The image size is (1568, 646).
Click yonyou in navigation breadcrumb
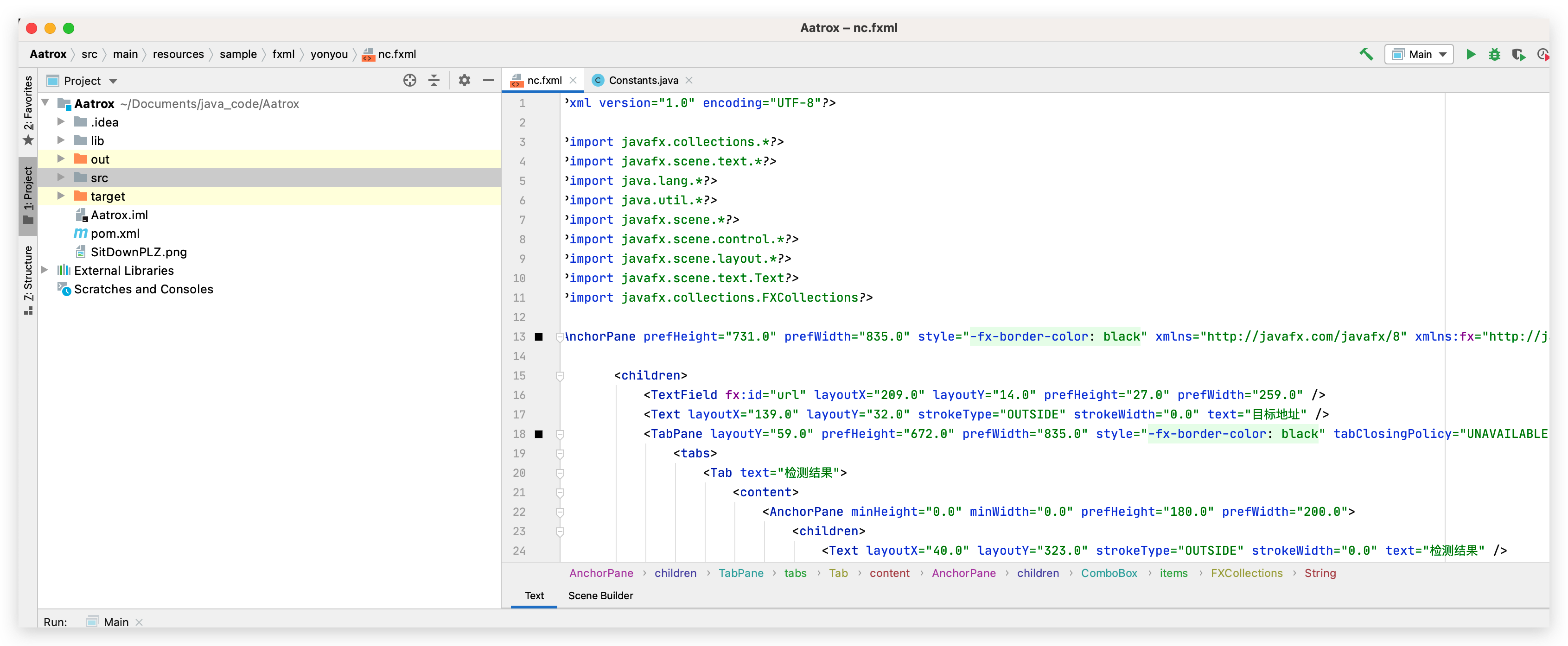click(x=329, y=54)
